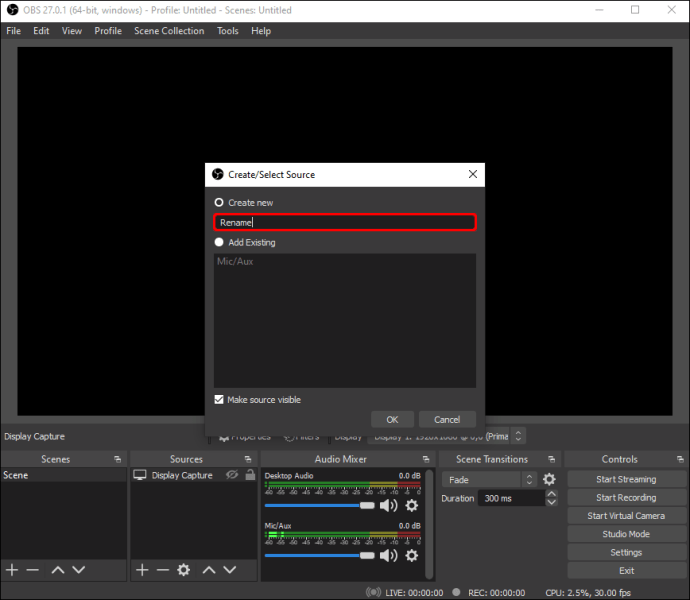The height and width of the screenshot is (600, 690).
Task: Open the Profile menu
Action: pyautogui.click(x=108, y=31)
